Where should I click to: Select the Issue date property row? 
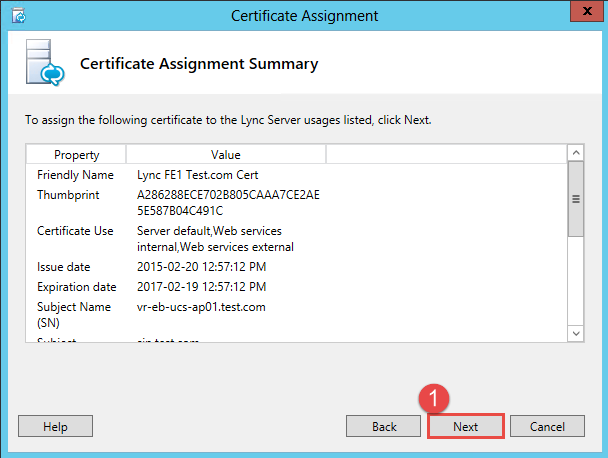tap(65, 268)
